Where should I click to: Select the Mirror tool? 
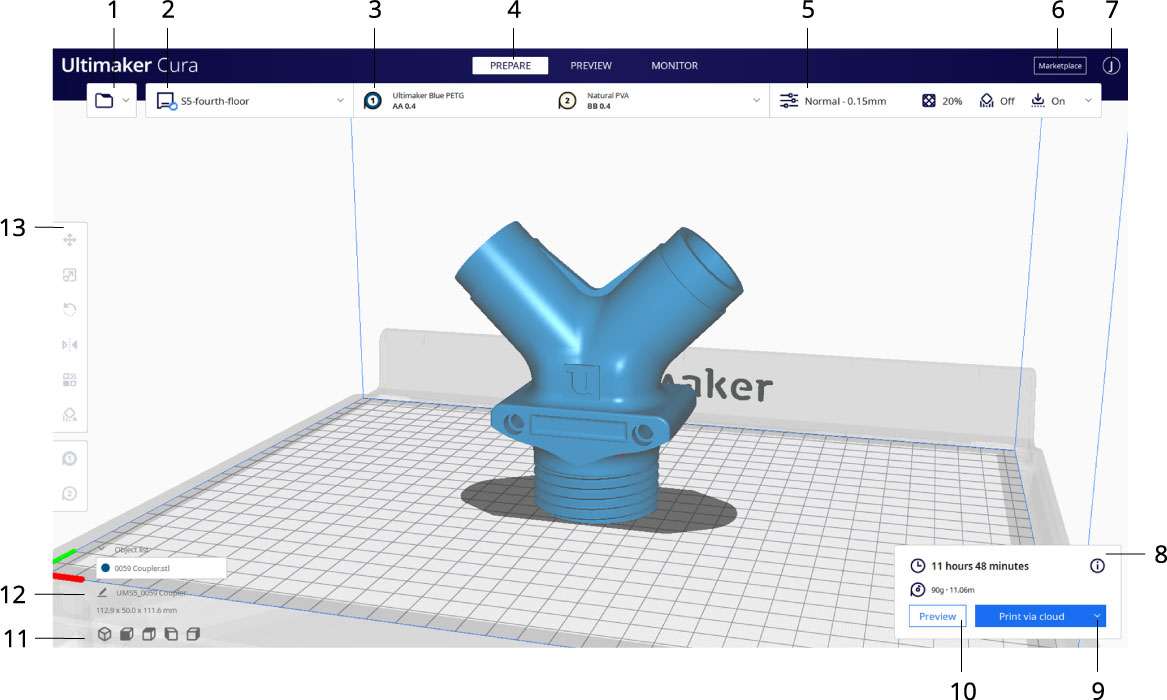point(69,344)
